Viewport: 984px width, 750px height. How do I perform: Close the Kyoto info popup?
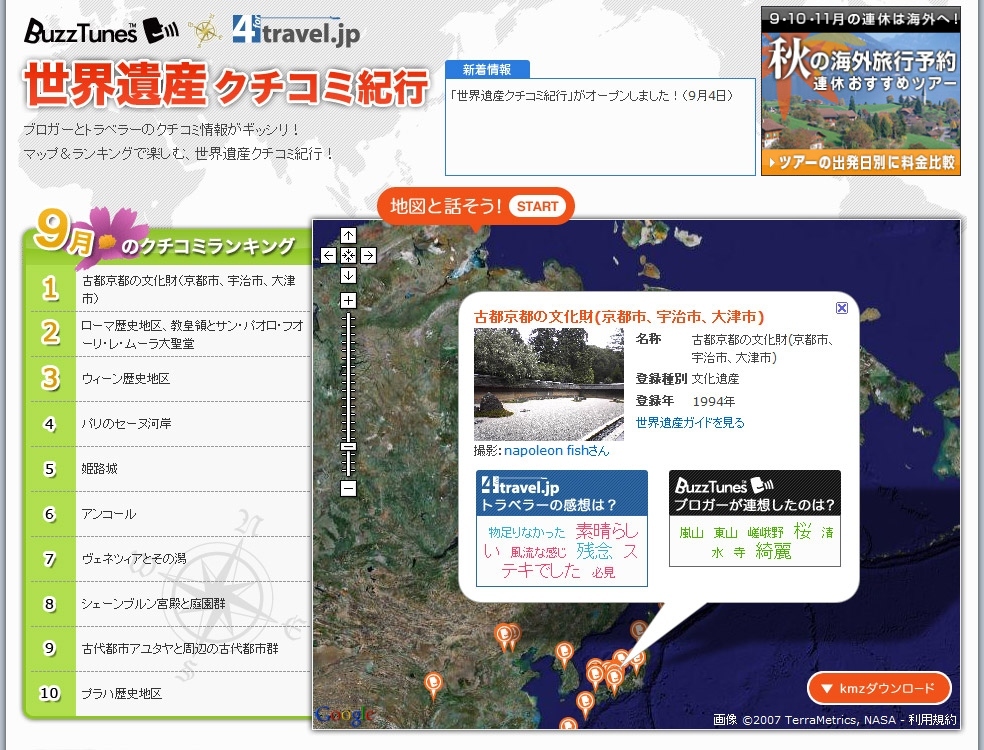pos(842,309)
